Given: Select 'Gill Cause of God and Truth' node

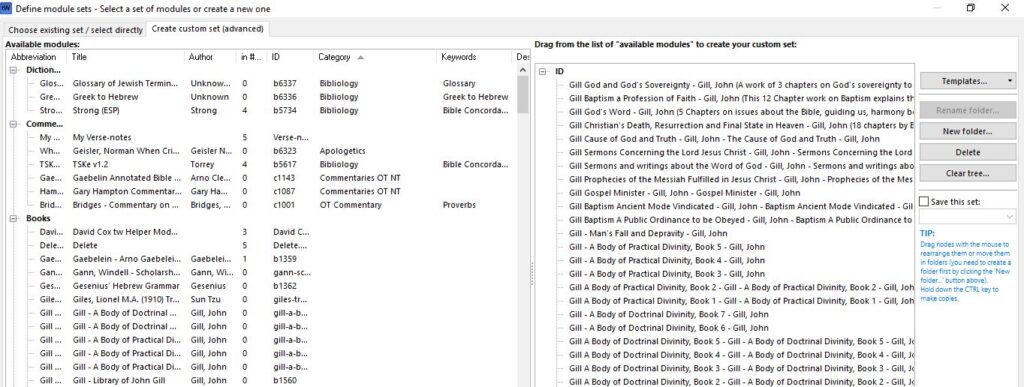Looking at the screenshot, I should 724,139.
